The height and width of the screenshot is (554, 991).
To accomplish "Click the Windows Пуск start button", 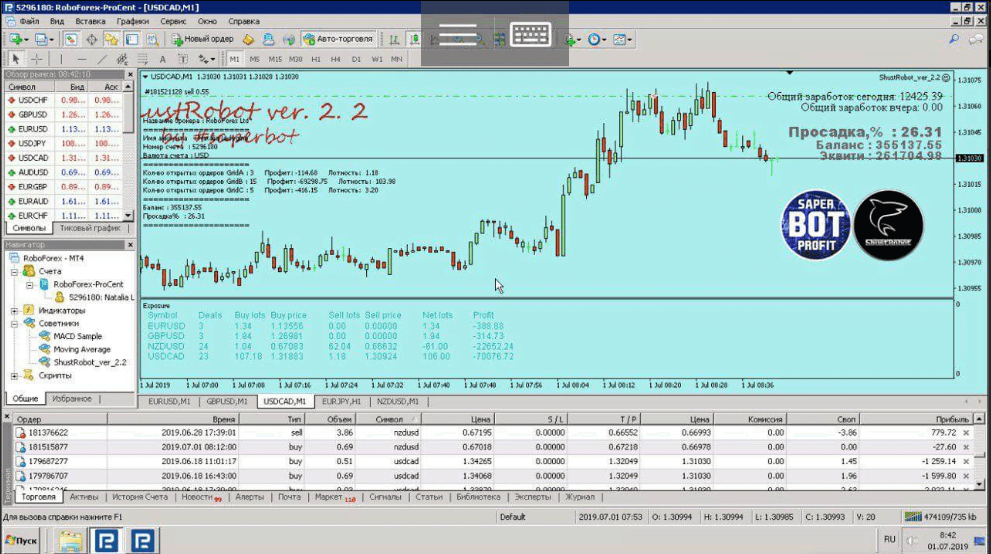I will [22, 541].
